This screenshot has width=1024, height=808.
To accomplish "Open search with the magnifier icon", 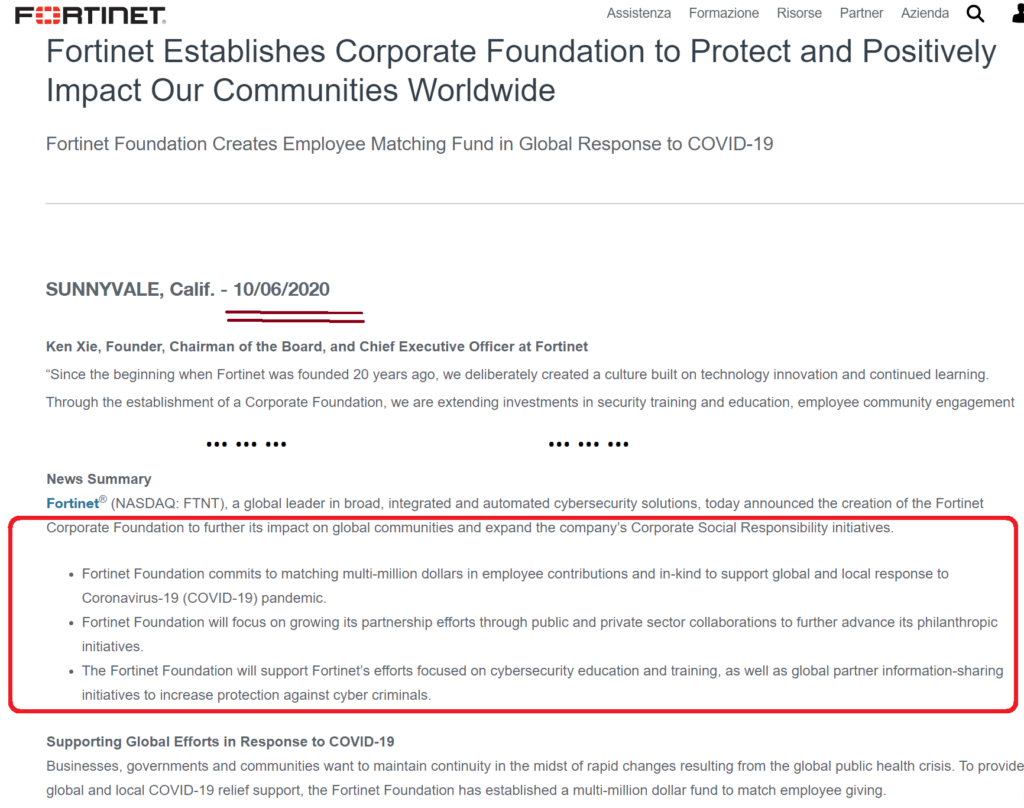I will tap(975, 13).
